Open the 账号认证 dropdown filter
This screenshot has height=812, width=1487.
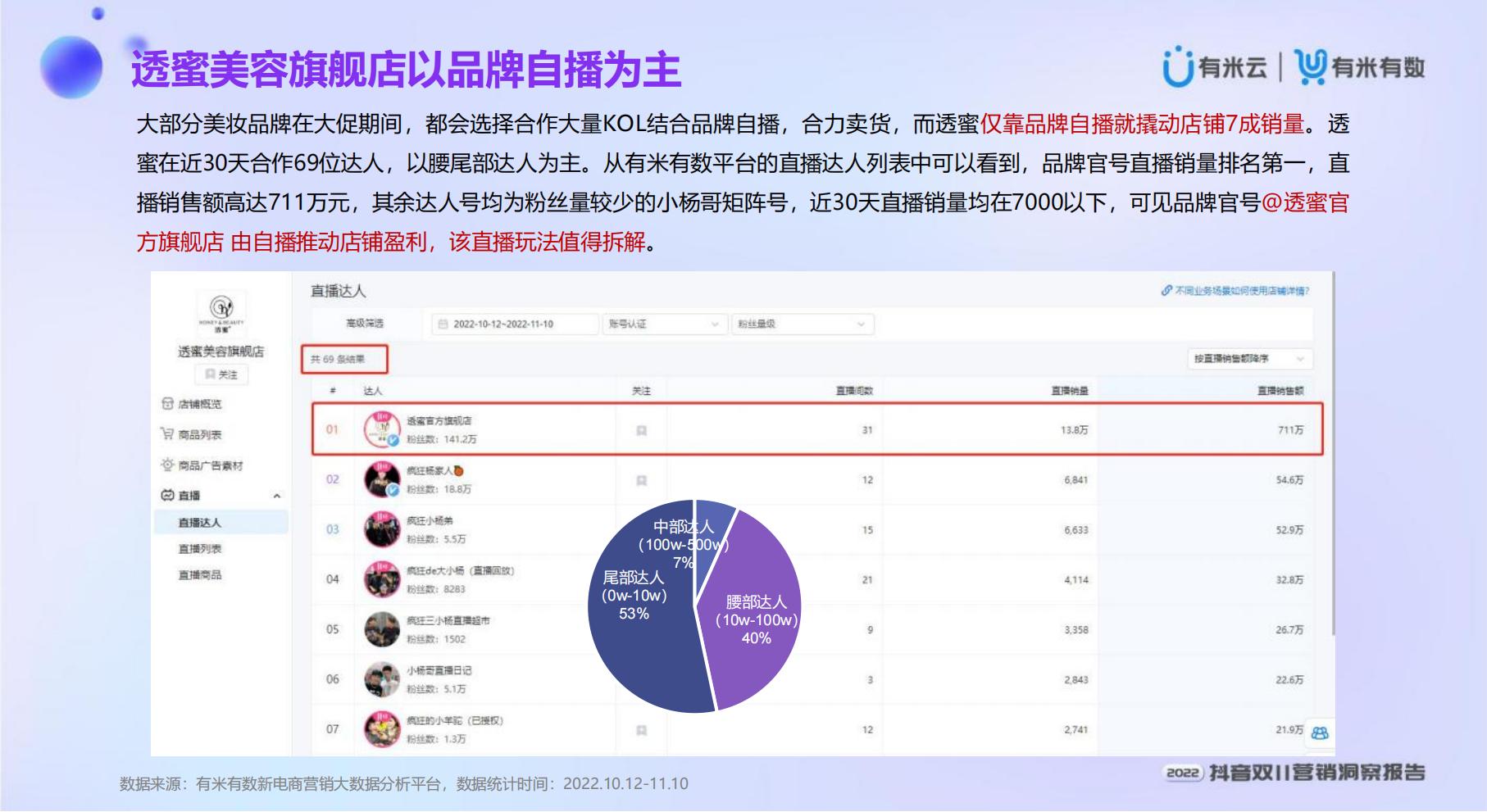point(664,324)
